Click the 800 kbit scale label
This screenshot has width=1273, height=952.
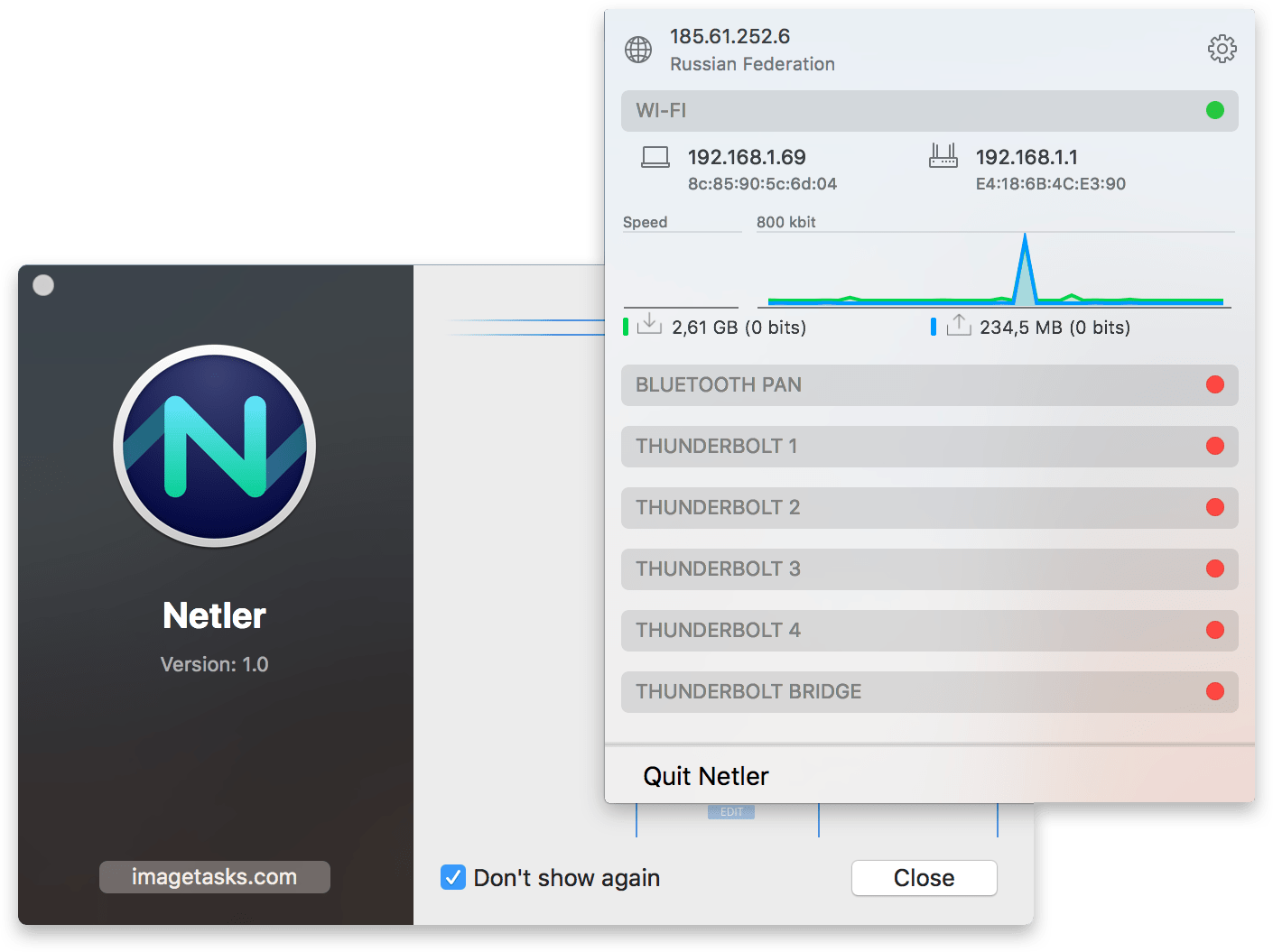[785, 222]
